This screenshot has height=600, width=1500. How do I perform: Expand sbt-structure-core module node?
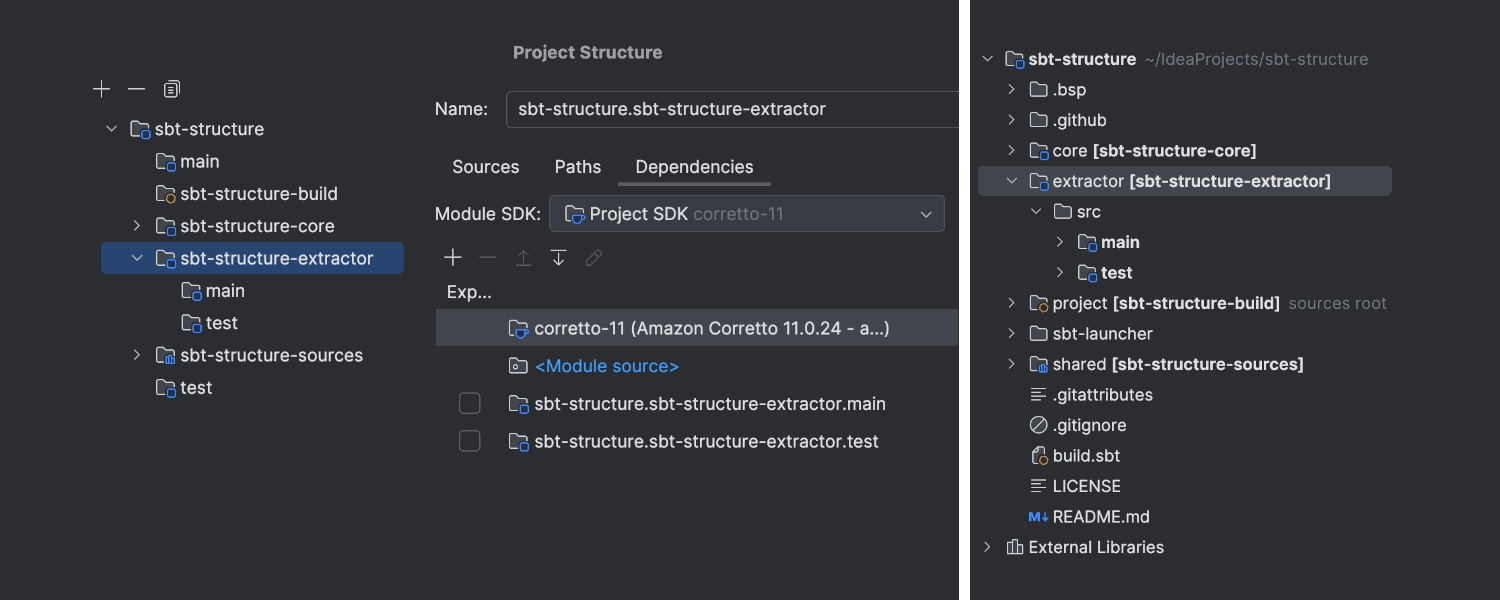137,226
